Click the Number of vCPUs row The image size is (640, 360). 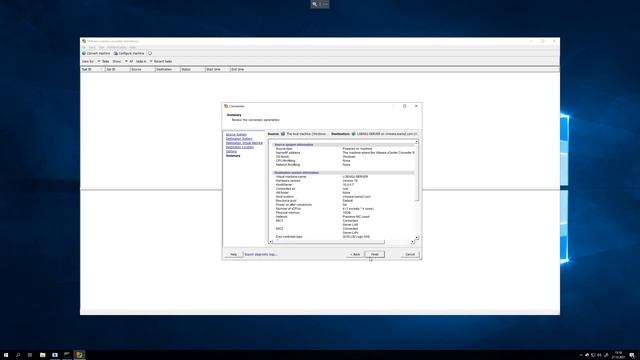344,209
